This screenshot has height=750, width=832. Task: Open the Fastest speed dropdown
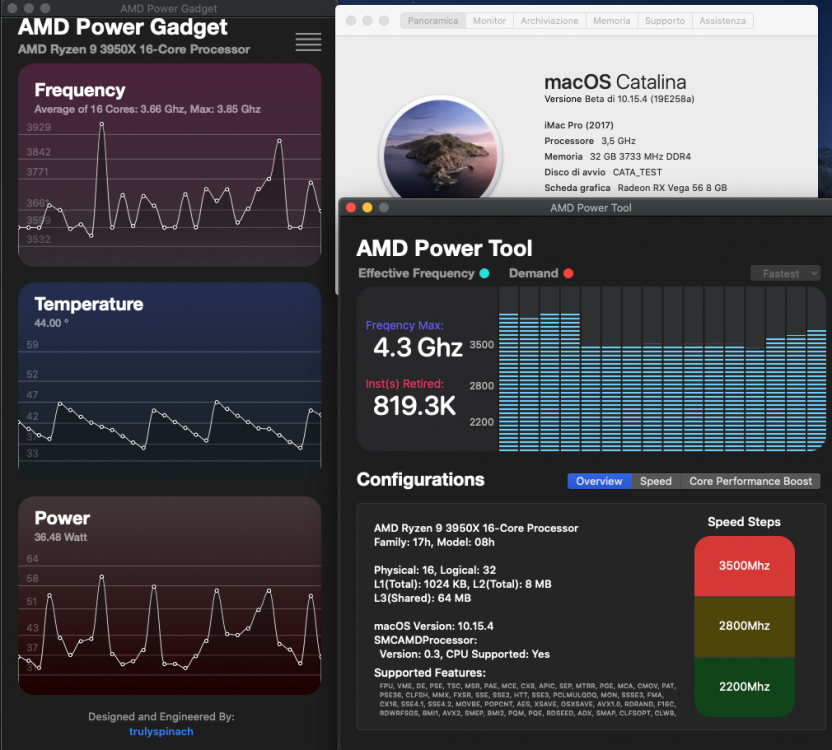pos(785,273)
